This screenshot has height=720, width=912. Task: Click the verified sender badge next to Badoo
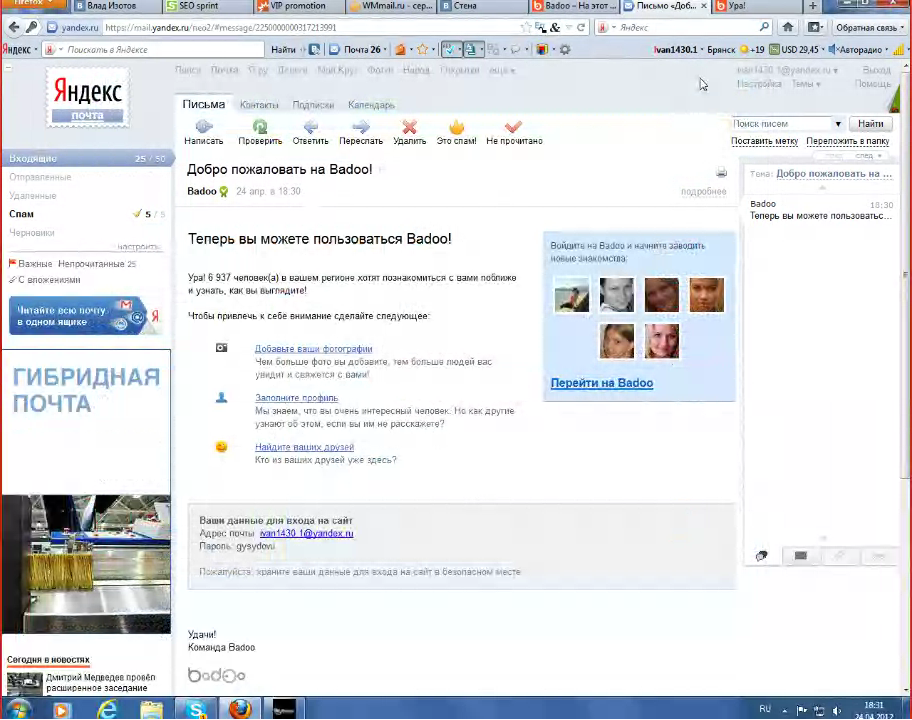[223, 191]
